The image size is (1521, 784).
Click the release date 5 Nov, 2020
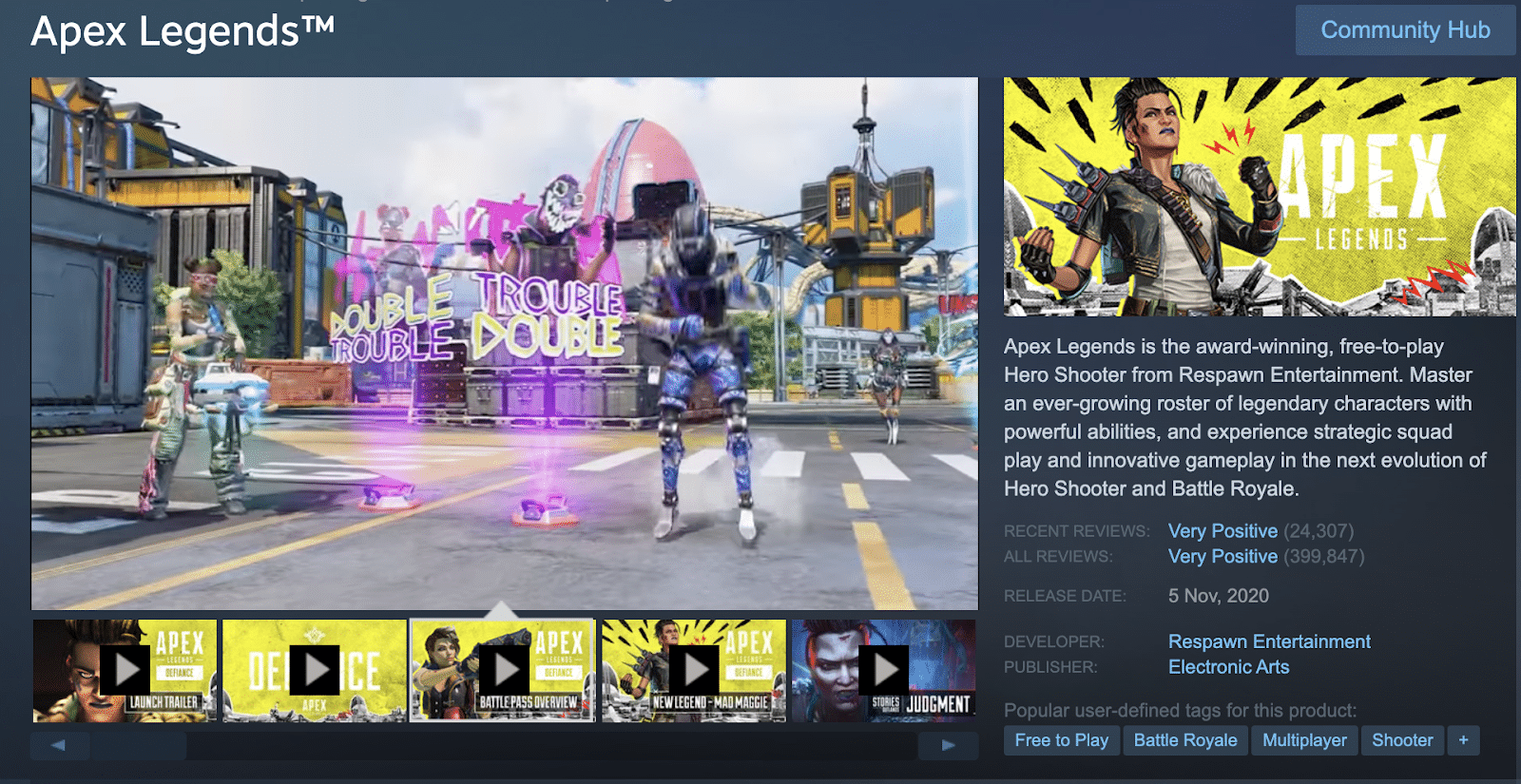point(1219,596)
